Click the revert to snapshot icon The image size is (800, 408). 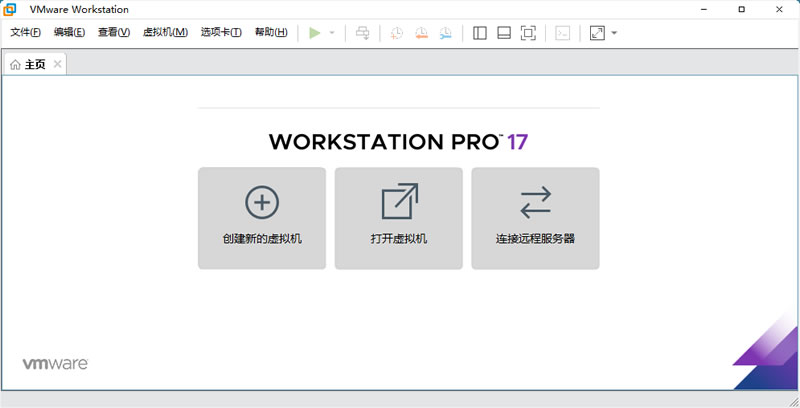coord(421,33)
